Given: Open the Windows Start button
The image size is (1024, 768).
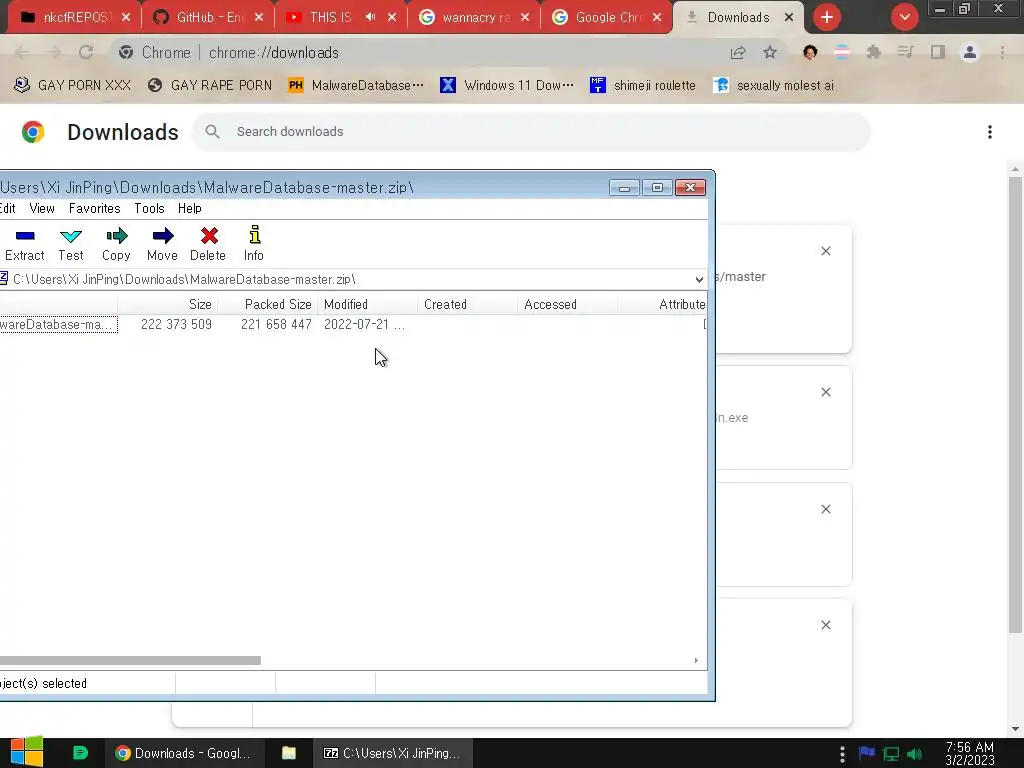Looking at the screenshot, I should (27, 753).
